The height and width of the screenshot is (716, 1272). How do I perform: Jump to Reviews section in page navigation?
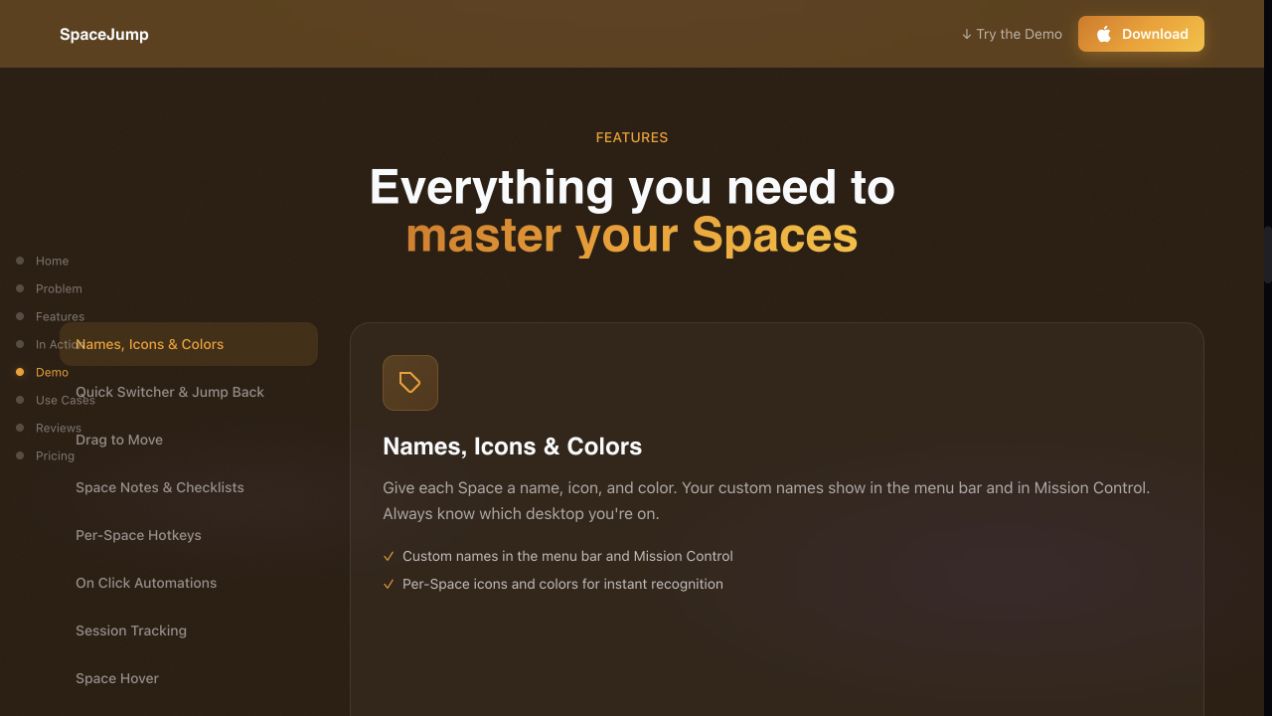[x=58, y=428]
